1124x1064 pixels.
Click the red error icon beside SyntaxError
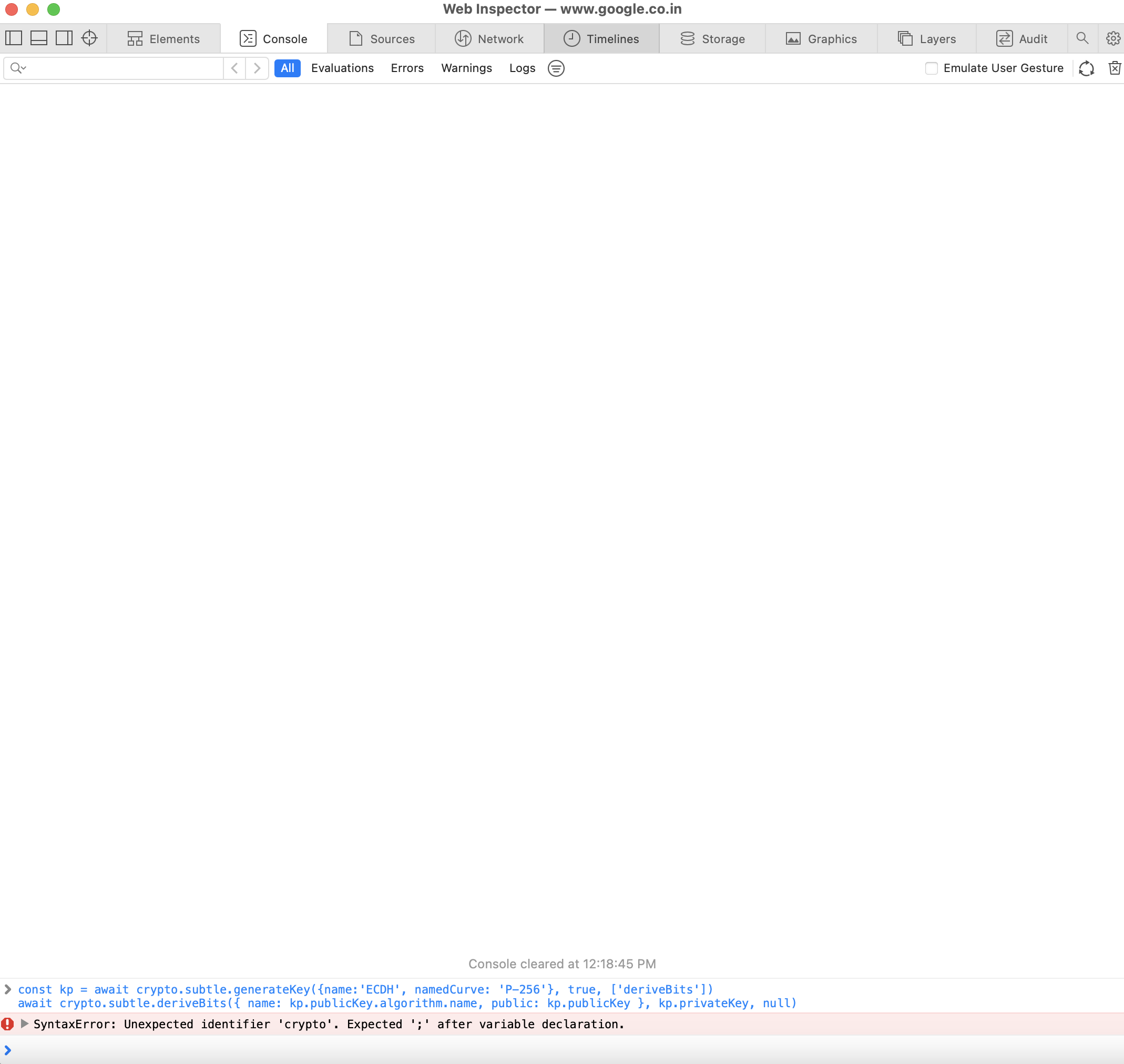(7, 1024)
